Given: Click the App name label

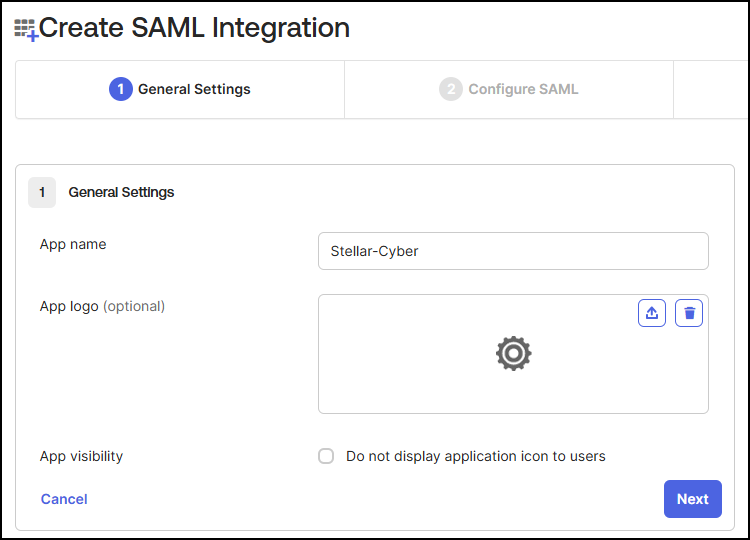Looking at the screenshot, I should [73, 244].
